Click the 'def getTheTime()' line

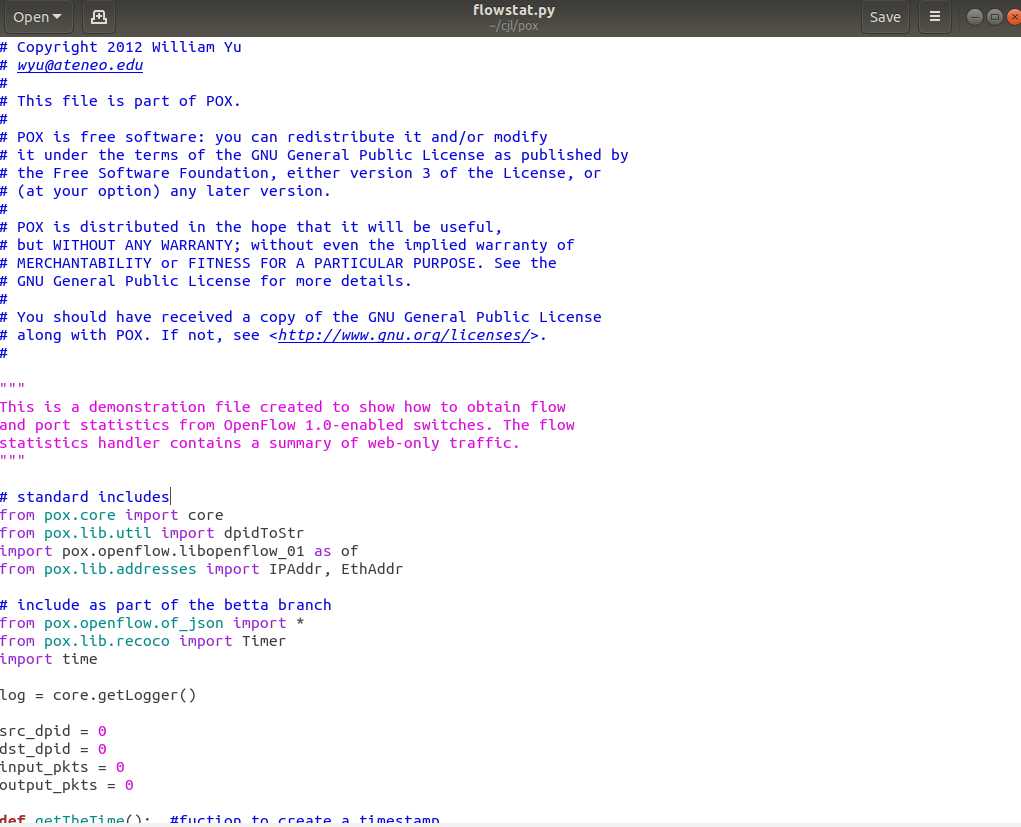pyautogui.click(x=220, y=819)
